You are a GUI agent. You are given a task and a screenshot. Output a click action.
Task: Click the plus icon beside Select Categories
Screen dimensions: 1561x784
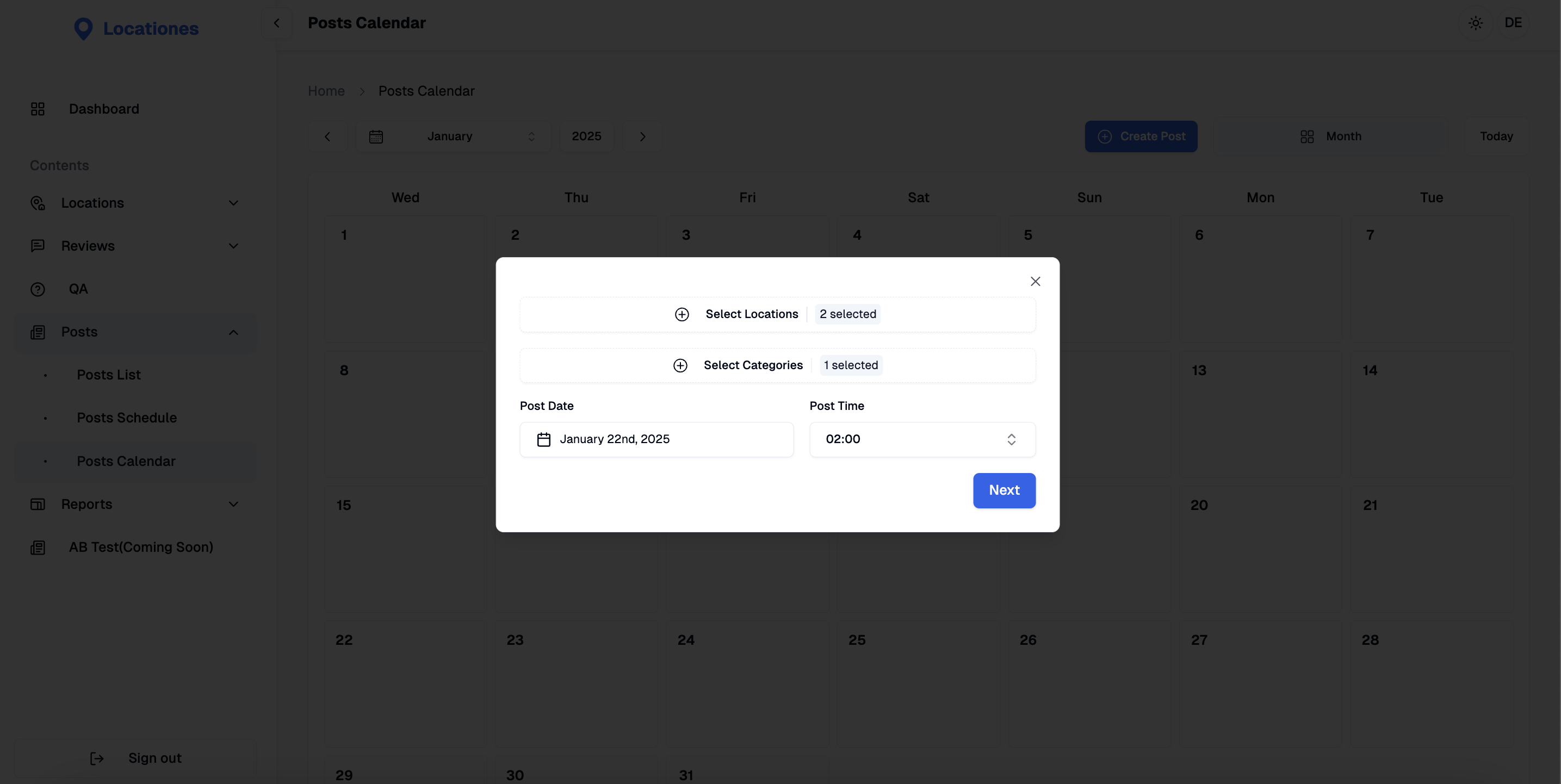(680, 365)
